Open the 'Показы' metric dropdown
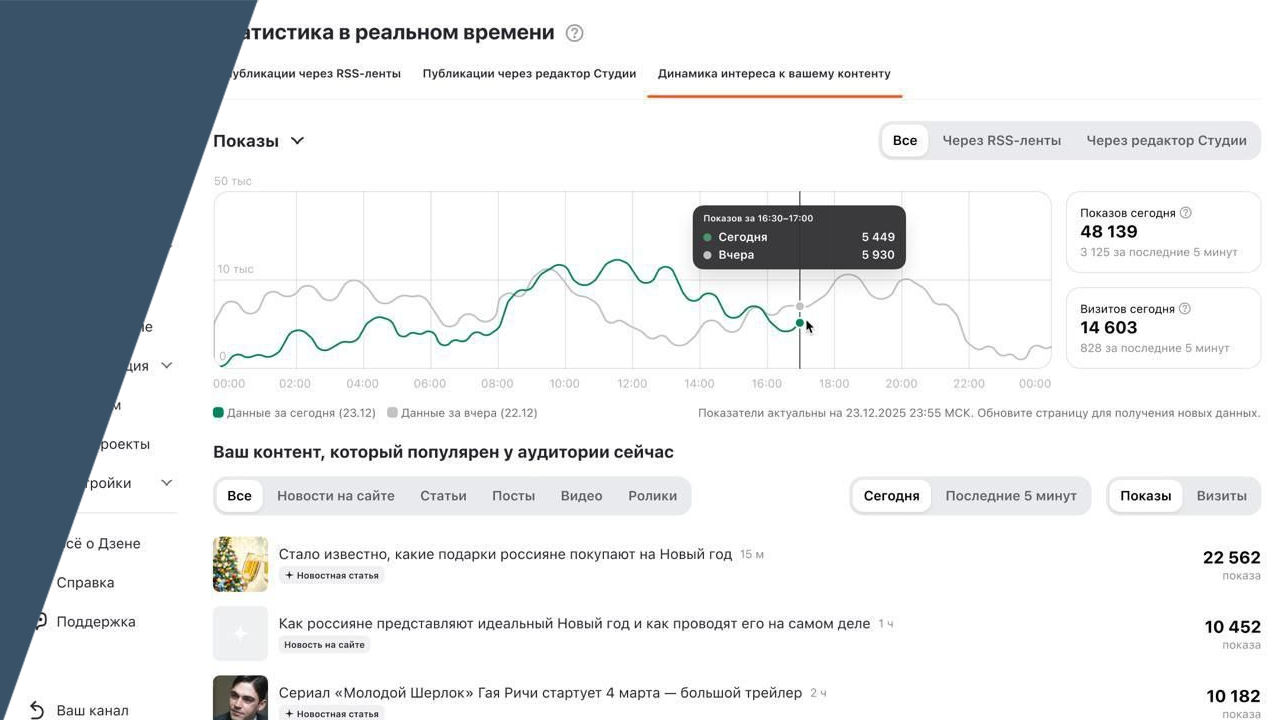This screenshot has width=1280, height=720. [259, 141]
